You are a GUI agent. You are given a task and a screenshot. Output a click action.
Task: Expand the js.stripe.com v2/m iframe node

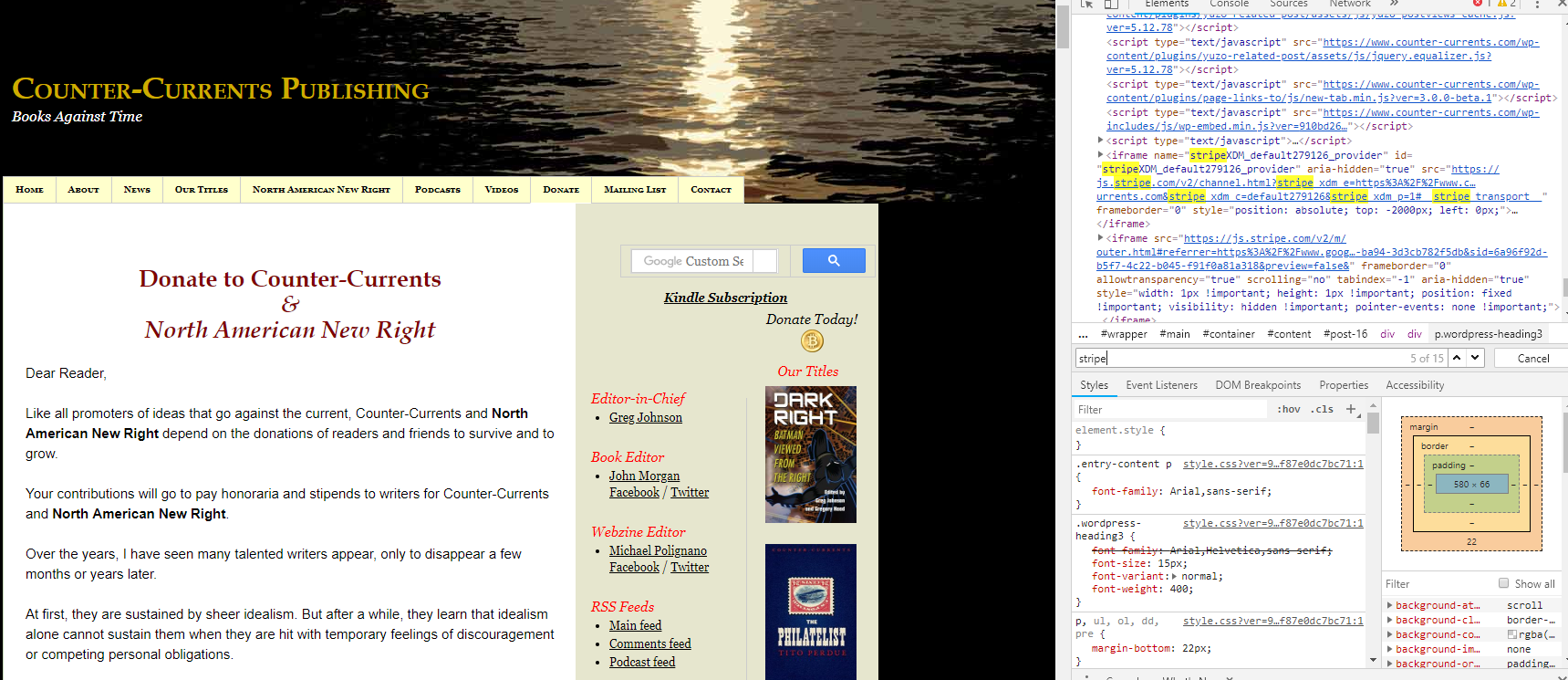1100,238
